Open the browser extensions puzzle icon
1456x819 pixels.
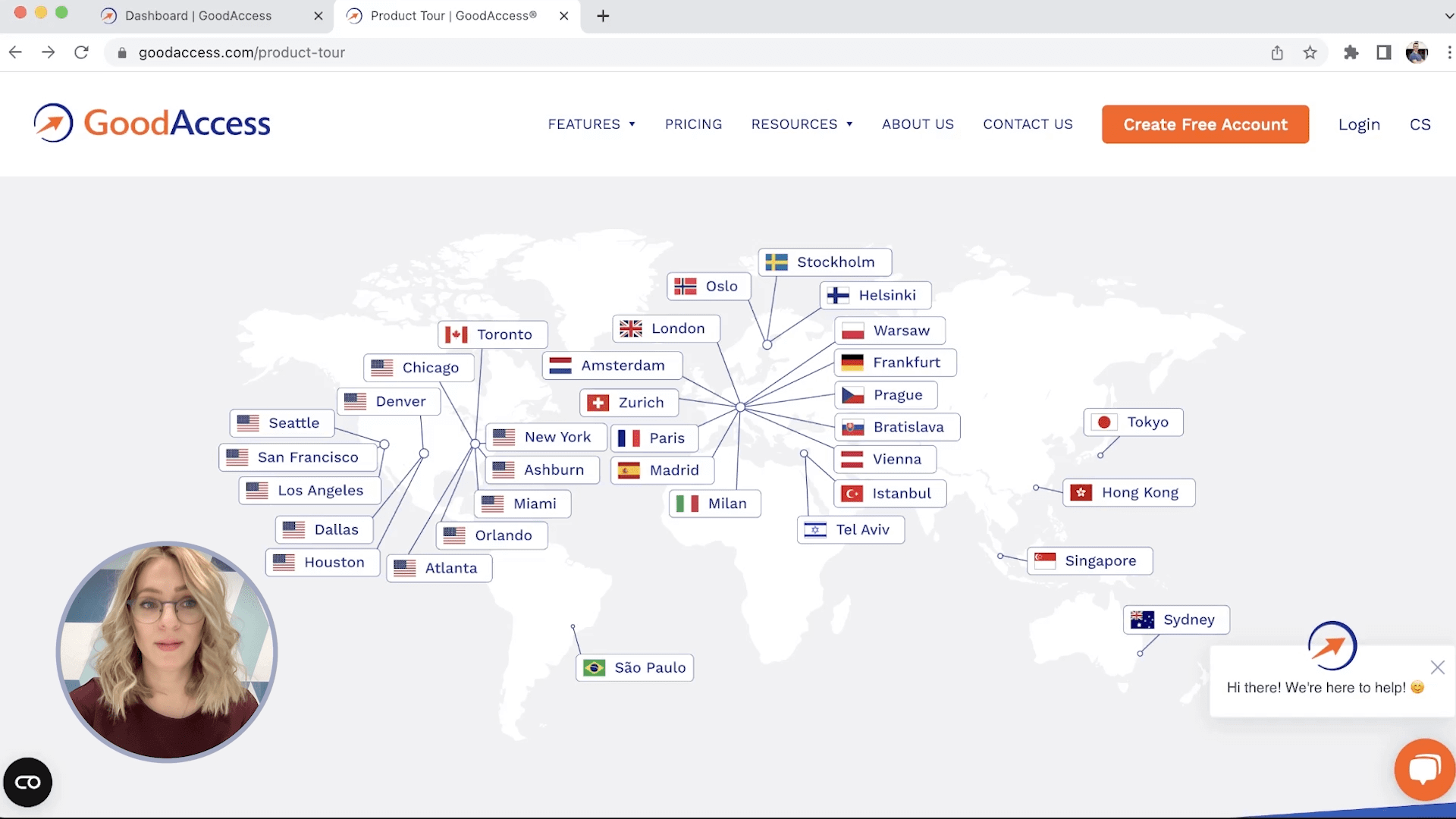tap(1351, 52)
